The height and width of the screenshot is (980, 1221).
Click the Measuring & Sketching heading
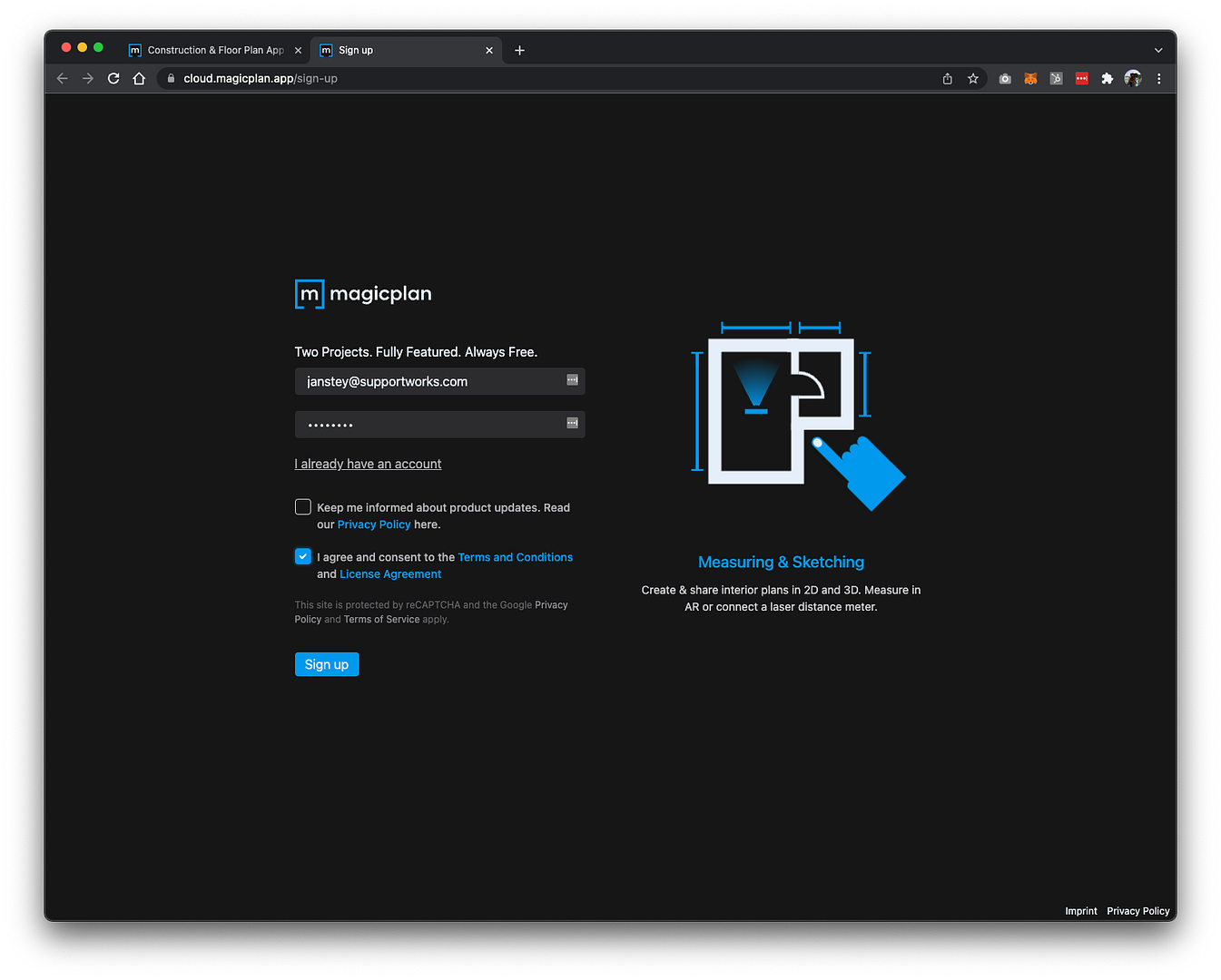(x=782, y=563)
